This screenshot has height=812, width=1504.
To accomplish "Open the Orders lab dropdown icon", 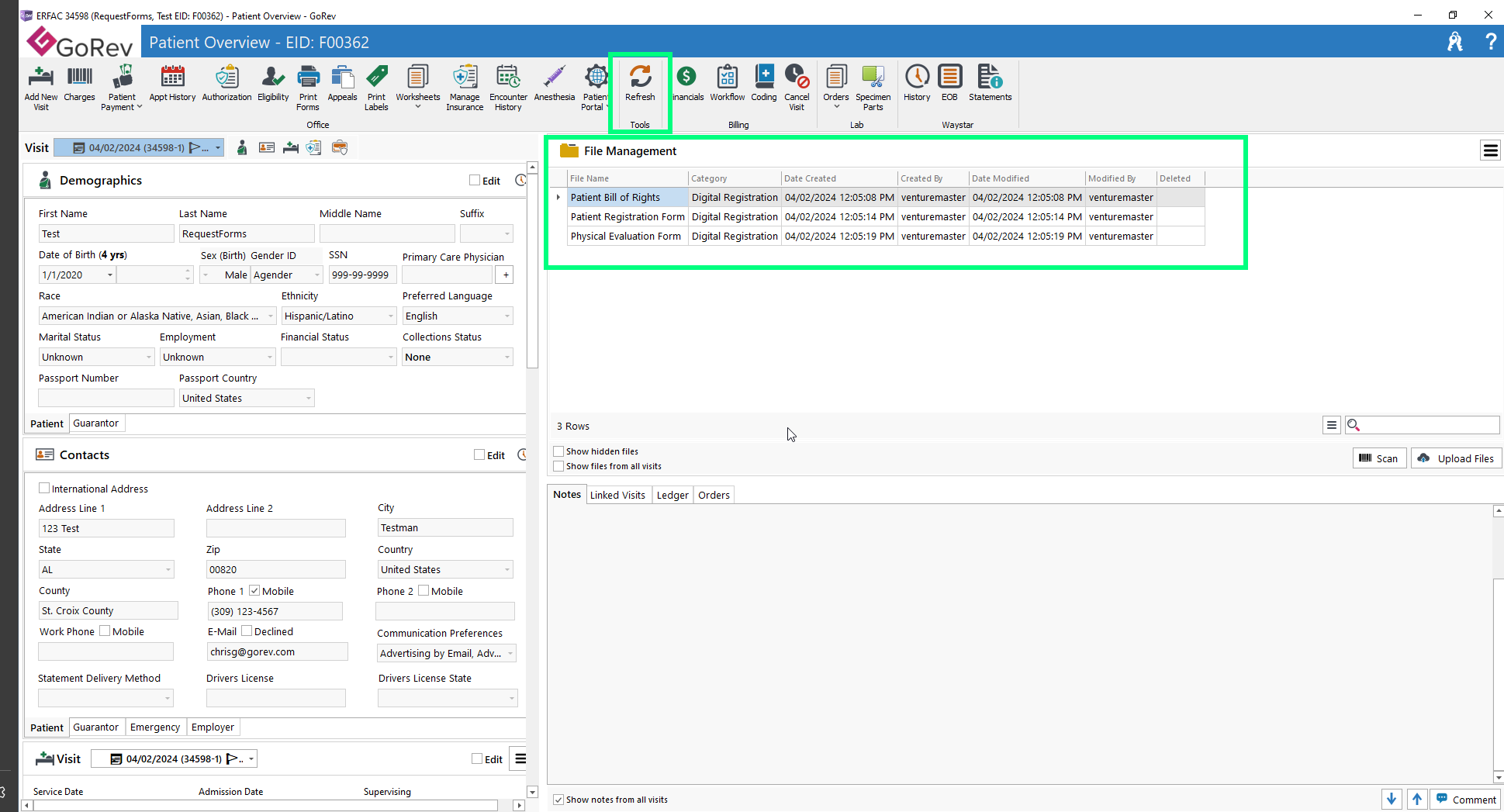I will click(836, 88).
